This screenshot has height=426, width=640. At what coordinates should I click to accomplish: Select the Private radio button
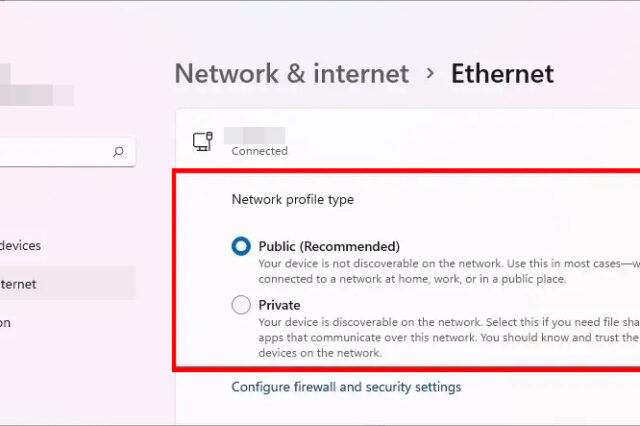tap(241, 305)
